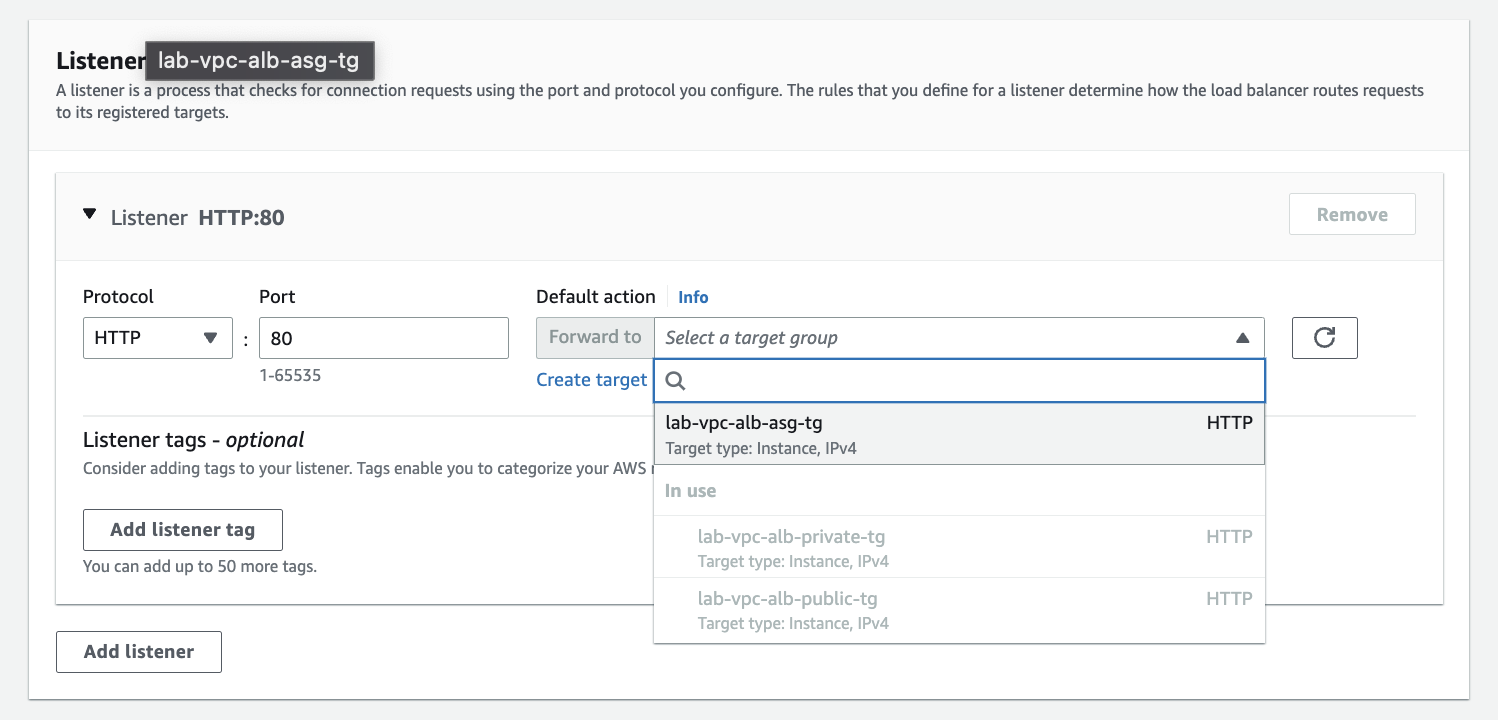Viewport: 1498px width, 720px height.
Task: Focus the Port number input field
Action: [383, 338]
